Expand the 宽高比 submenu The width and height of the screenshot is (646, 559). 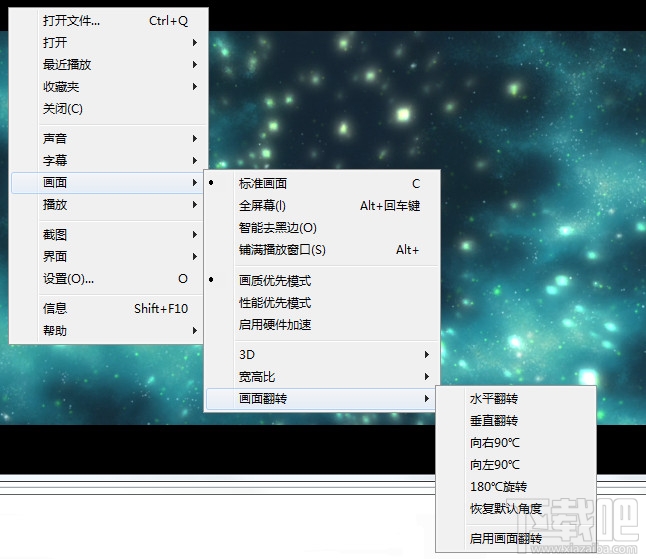point(322,377)
